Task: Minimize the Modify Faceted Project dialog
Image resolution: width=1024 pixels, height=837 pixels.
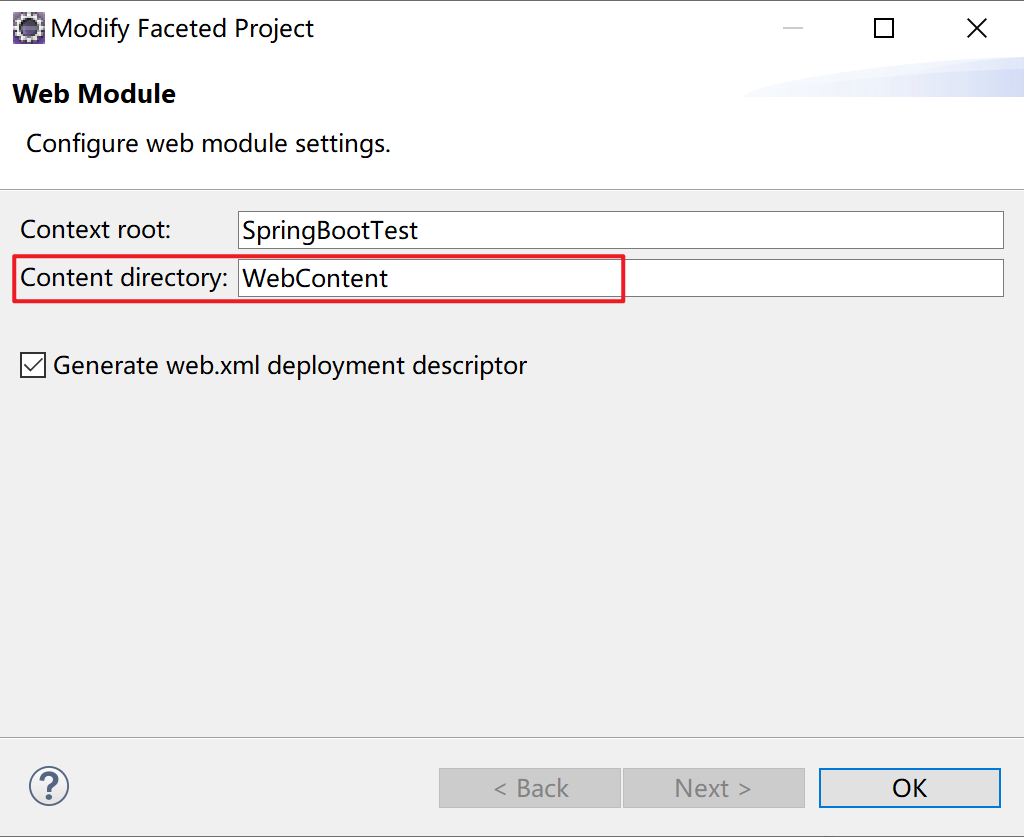Action: coord(793,28)
